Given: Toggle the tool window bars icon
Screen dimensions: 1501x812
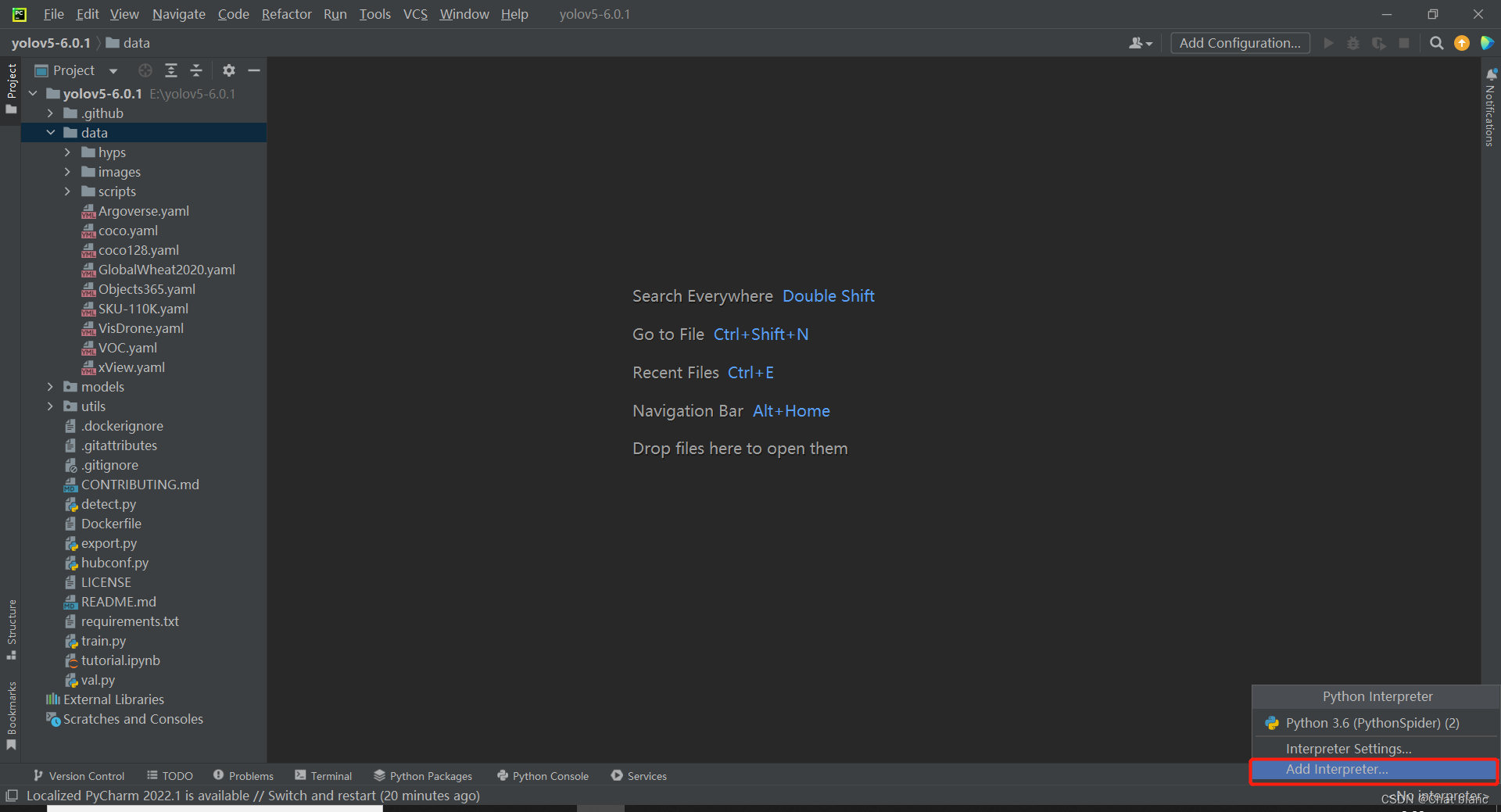Looking at the screenshot, I should click(x=12, y=796).
